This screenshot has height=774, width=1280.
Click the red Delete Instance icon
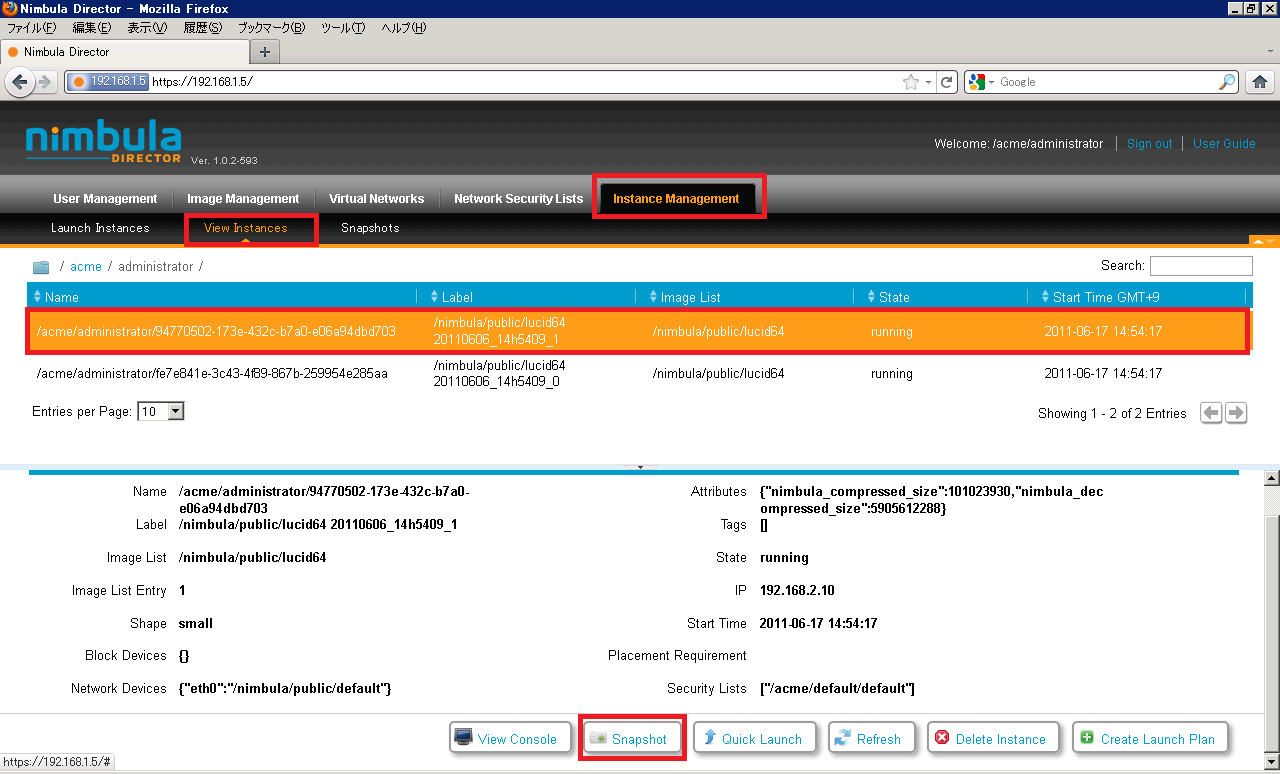click(x=941, y=738)
